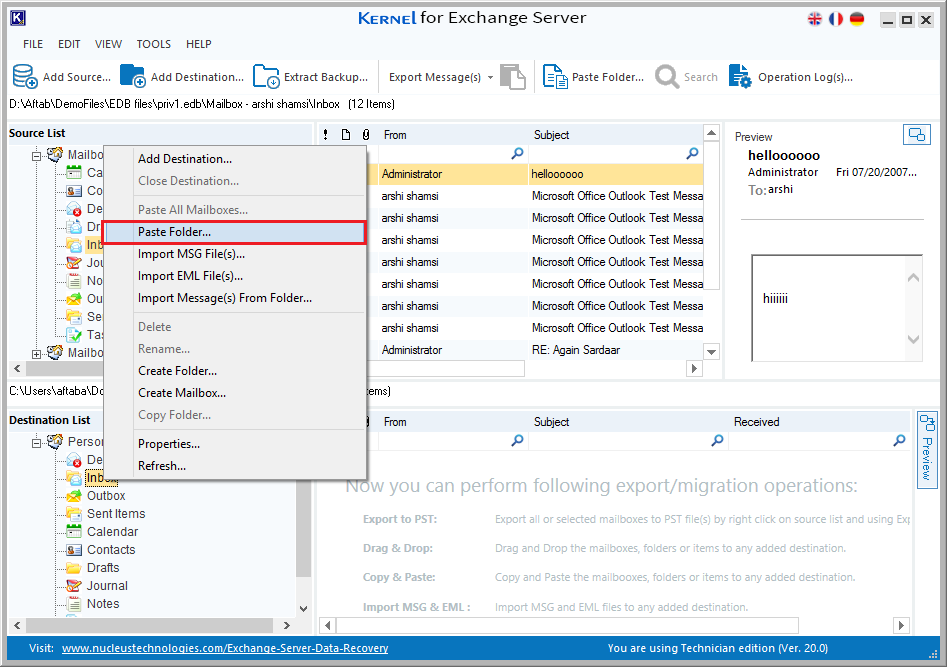
Task: Choose Import MSG File(s)... in the context menu
Action: [x=234, y=254]
